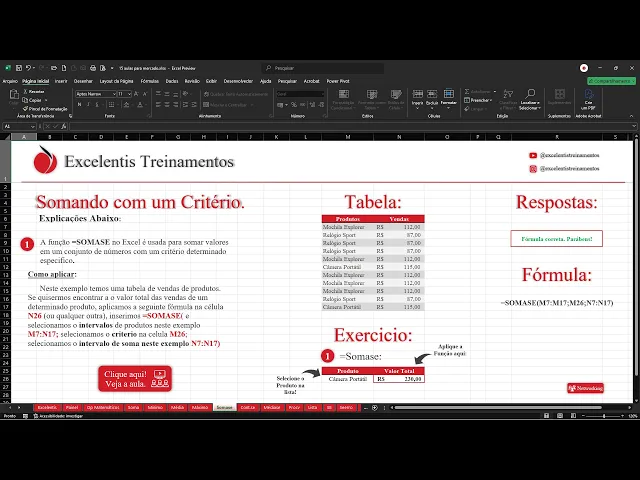Viewport: 640px width, 480px height.
Task: Click the Mesclar e Centralizar button
Action: [225, 105]
